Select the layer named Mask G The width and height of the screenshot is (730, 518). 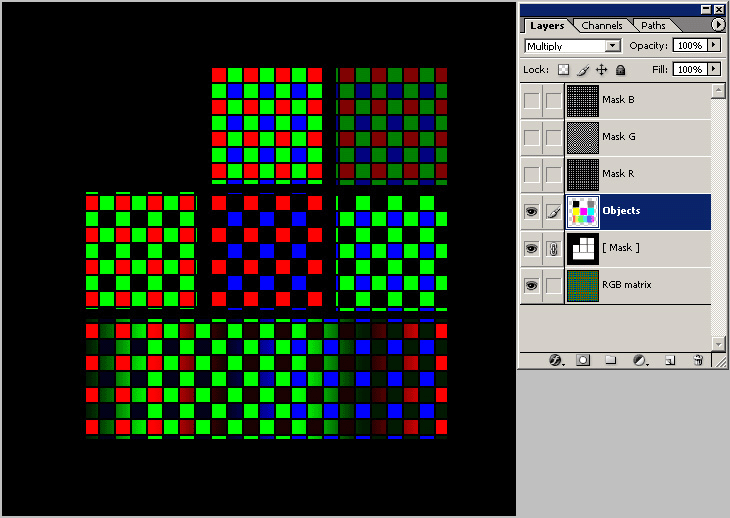(x=619, y=136)
